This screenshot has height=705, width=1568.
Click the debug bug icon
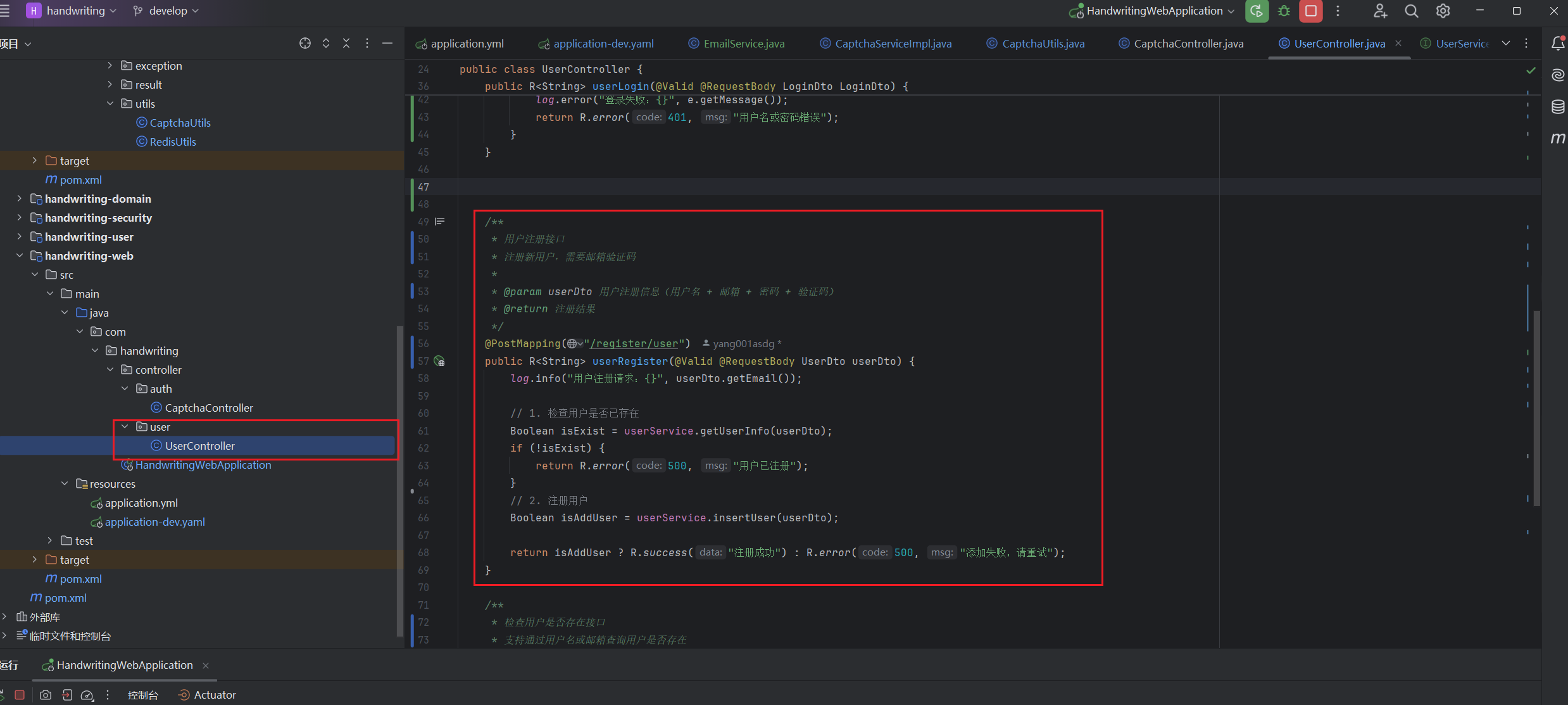pos(1284,11)
